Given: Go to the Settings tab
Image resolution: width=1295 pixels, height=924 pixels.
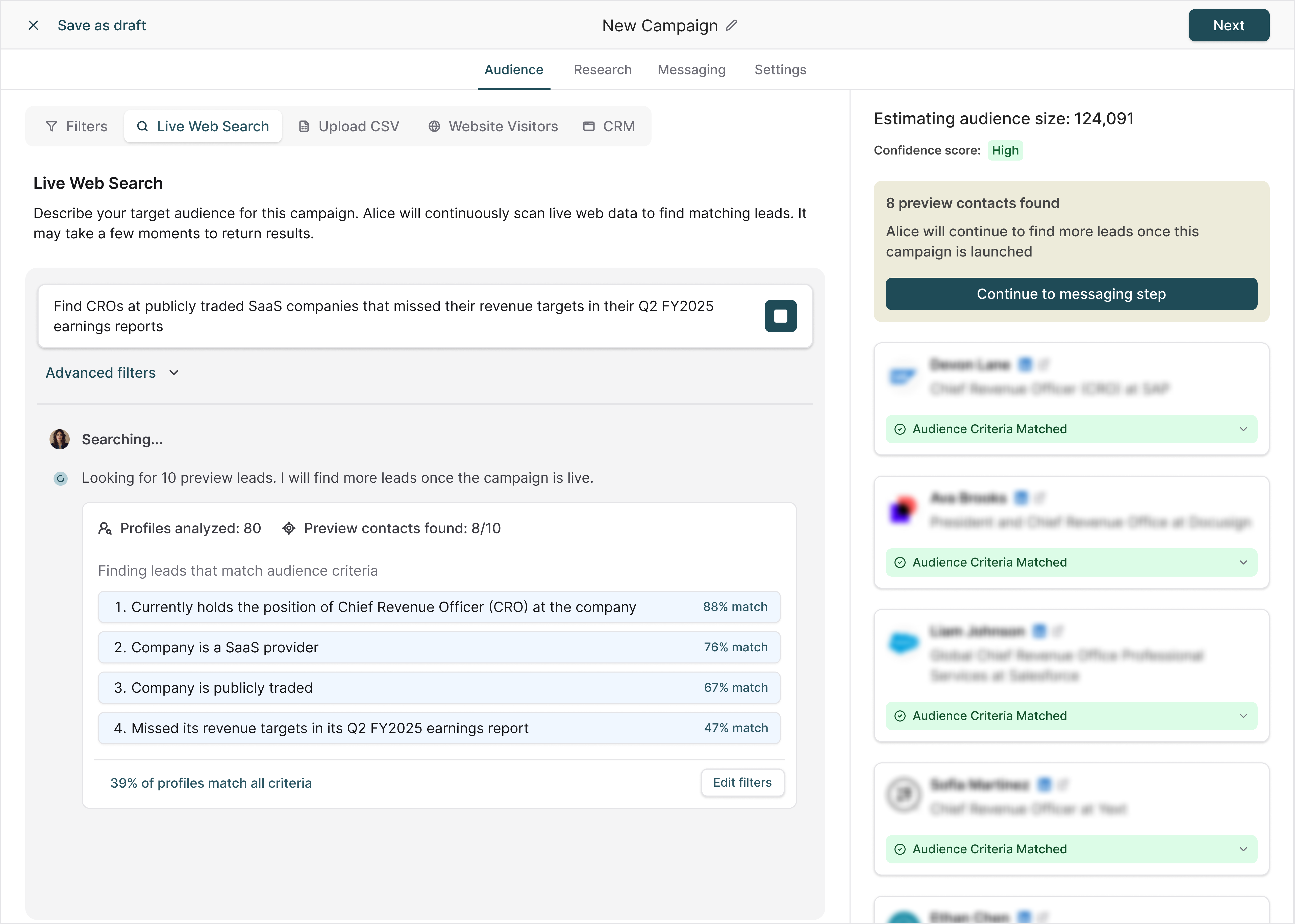Looking at the screenshot, I should (780, 69).
